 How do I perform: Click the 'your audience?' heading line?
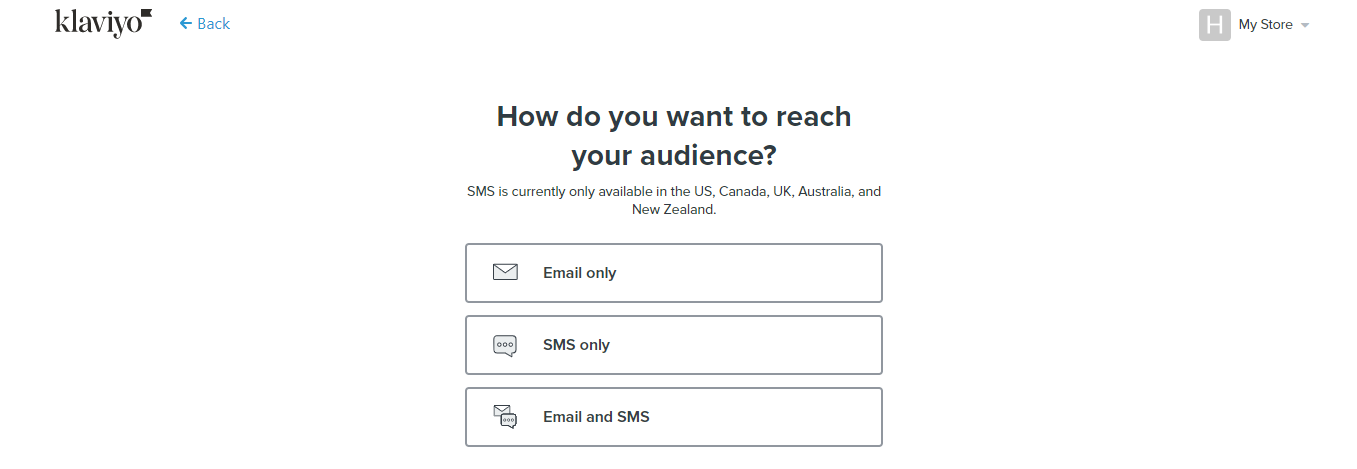click(x=674, y=156)
